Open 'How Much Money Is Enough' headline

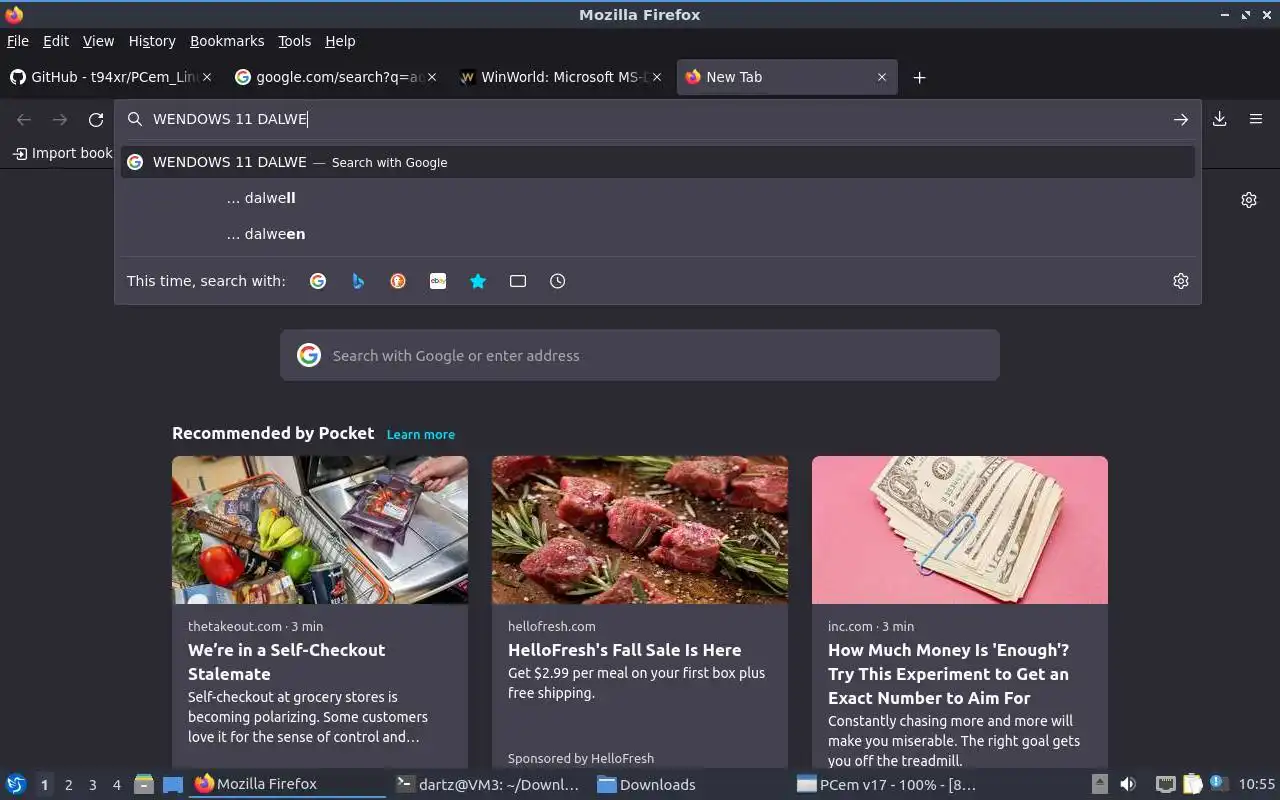(x=948, y=674)
